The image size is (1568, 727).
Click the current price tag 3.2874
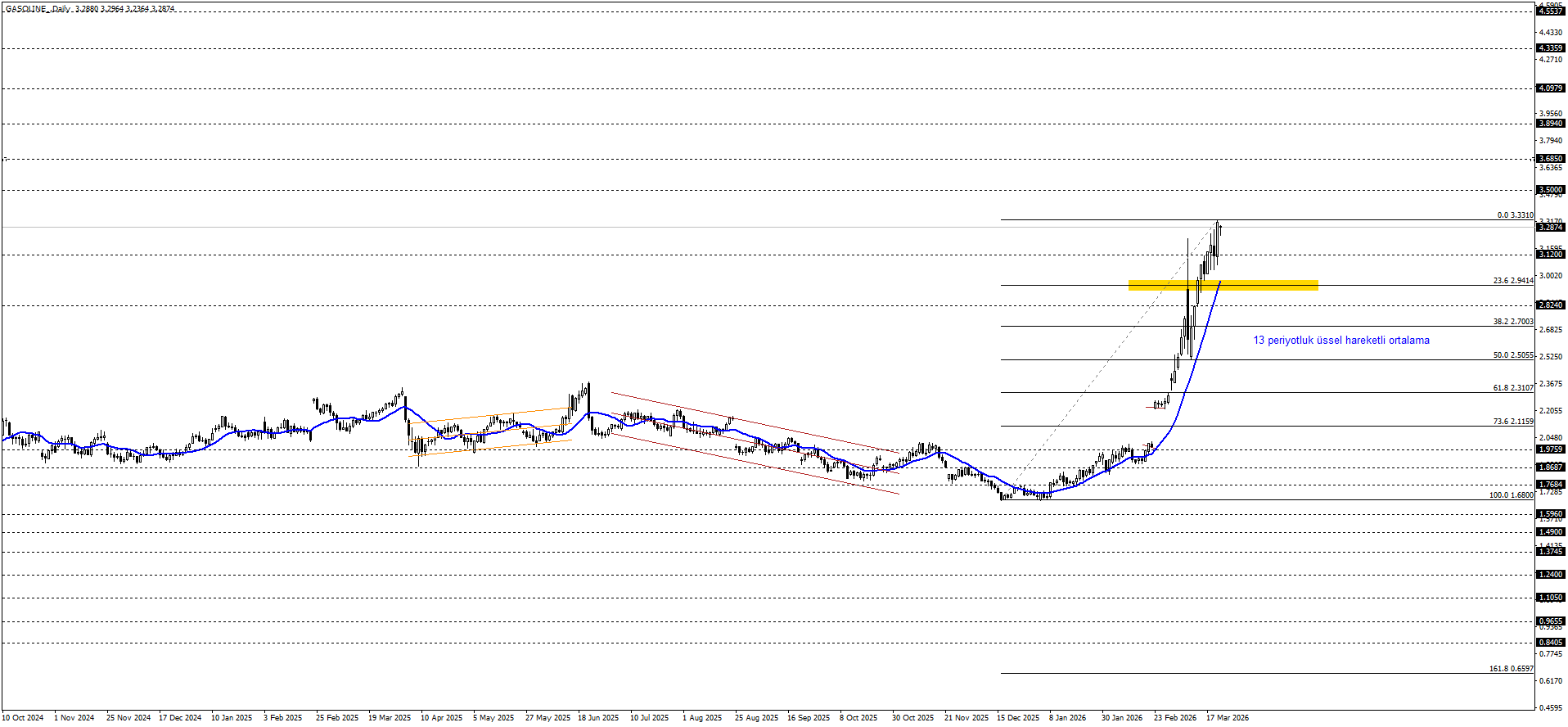1551,228
